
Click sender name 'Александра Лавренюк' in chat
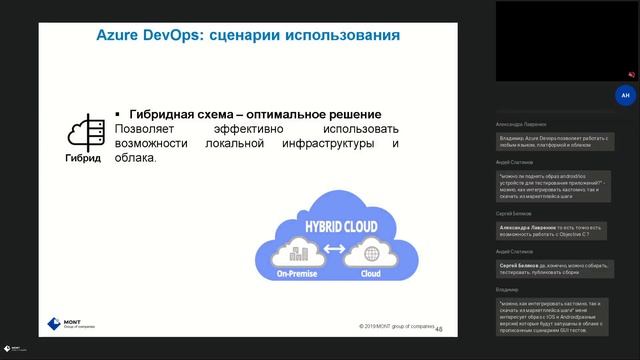[x=521, y=124]
